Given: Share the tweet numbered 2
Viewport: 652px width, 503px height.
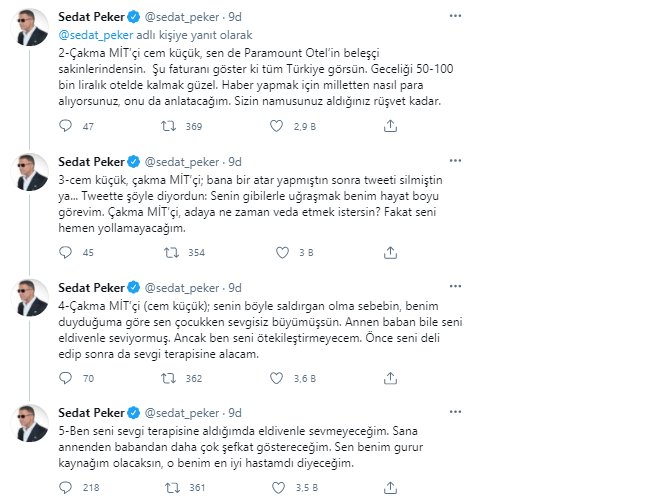Looking at the screenshot, I should 390,126.
